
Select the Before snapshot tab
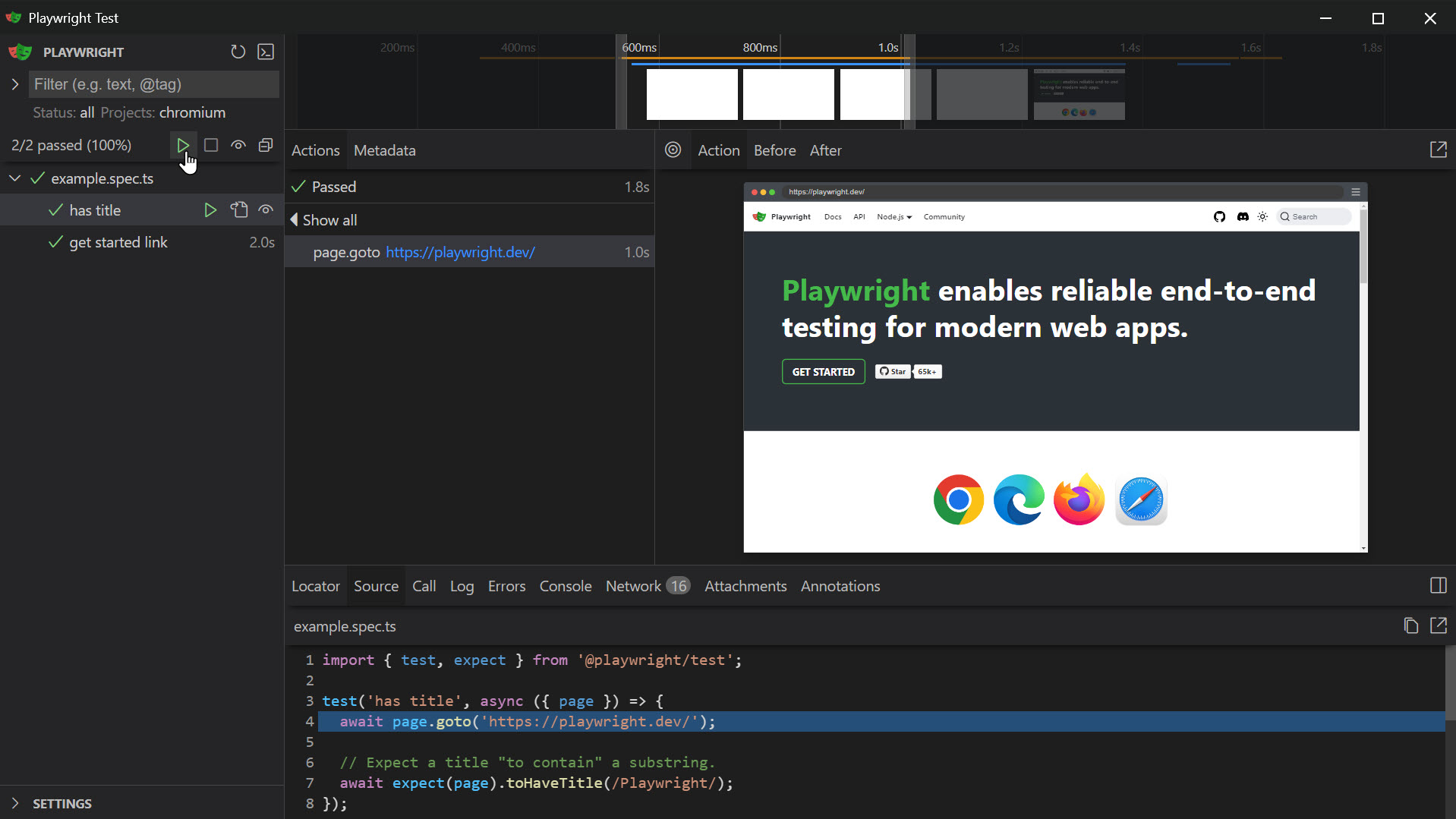tap(775, 150)
